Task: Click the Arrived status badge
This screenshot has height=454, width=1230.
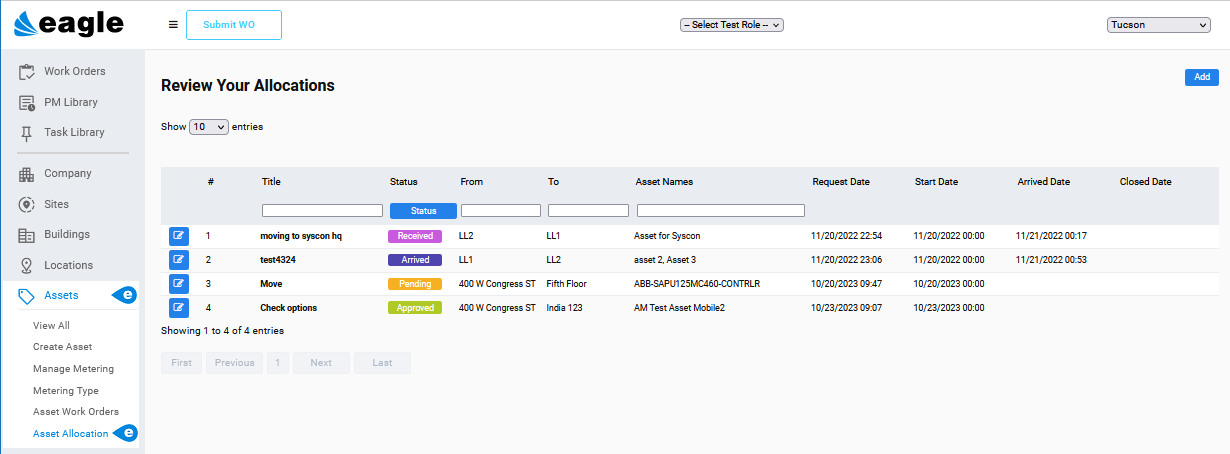Action: pos(415,260)
